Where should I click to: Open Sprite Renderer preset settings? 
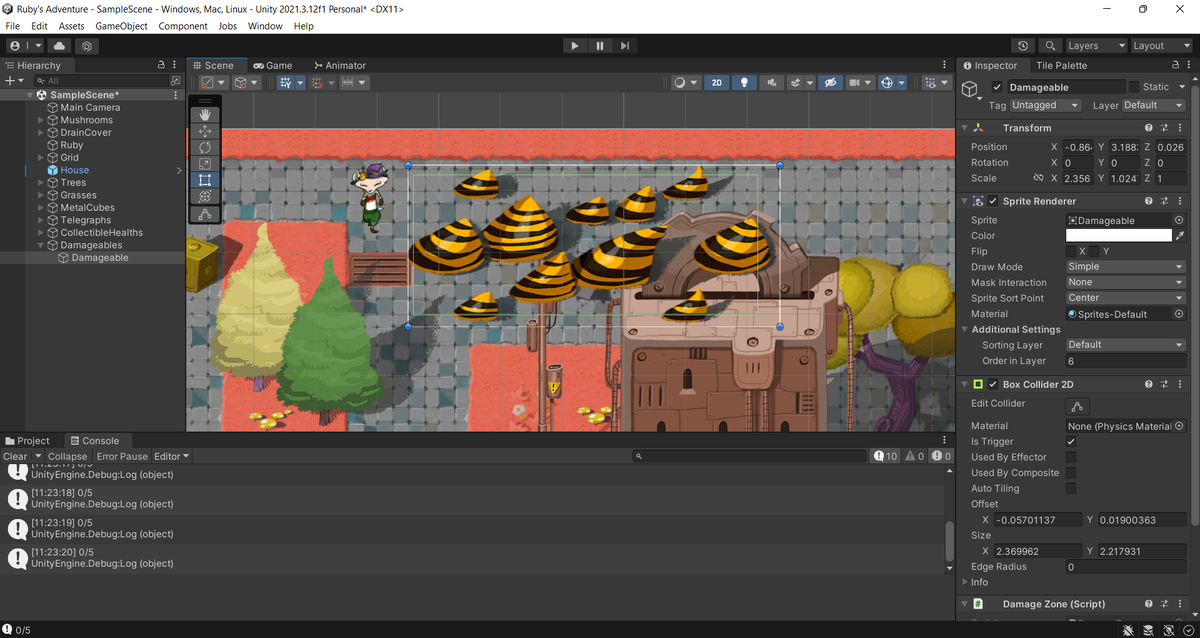click(1165, 201)
